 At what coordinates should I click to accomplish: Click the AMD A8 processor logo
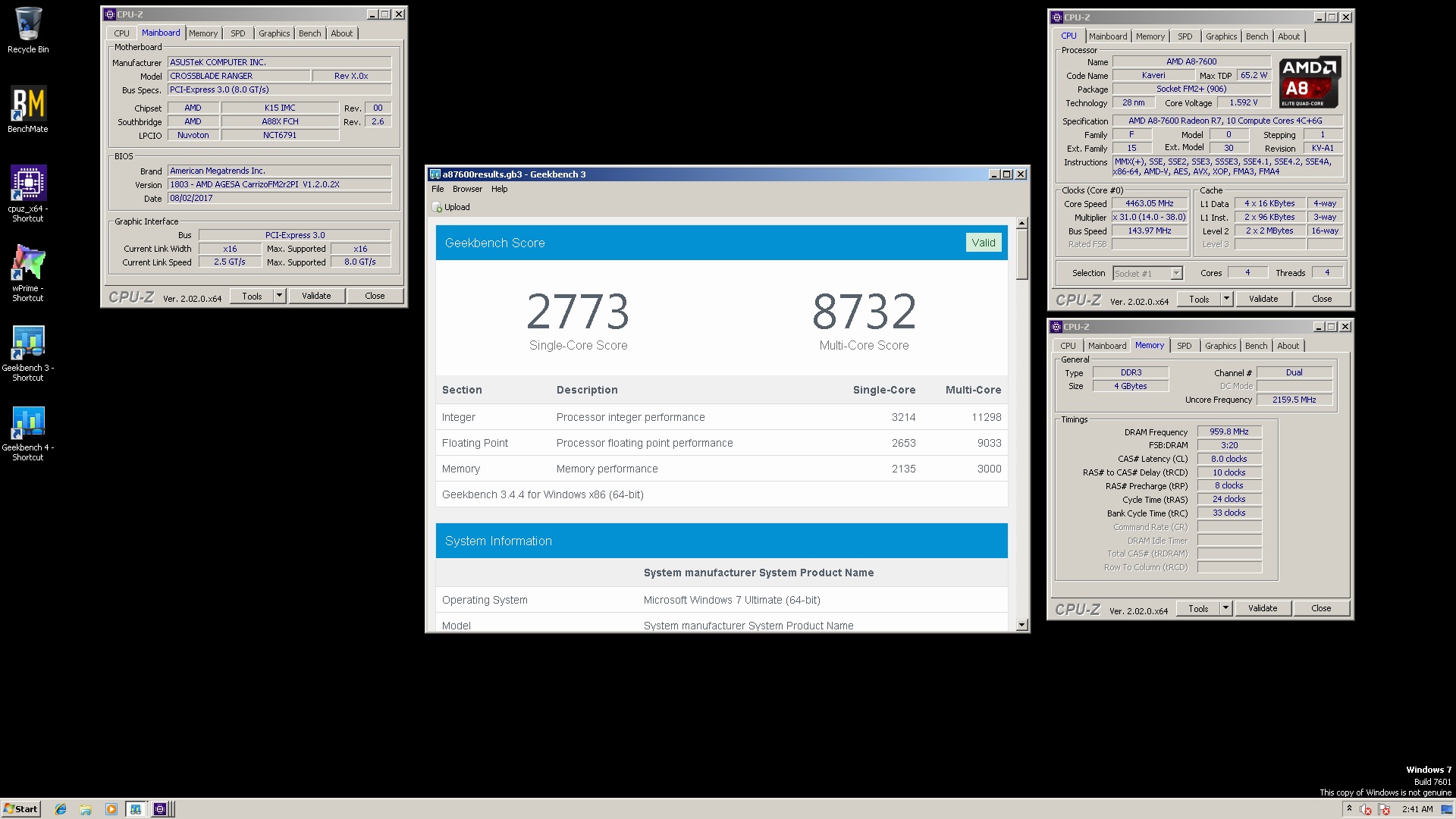tap(1310, 82)
